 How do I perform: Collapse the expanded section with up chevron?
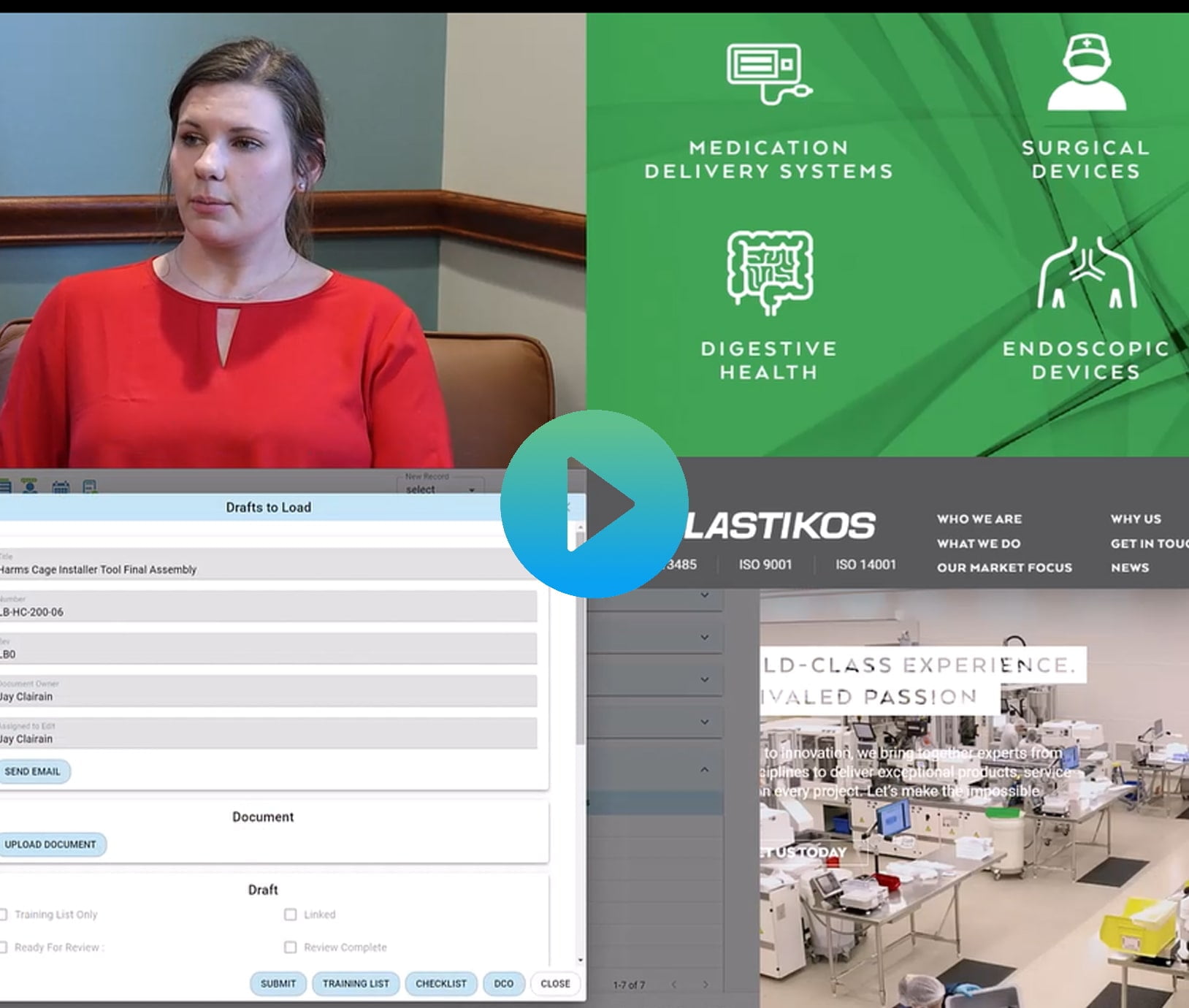pos(704,769)
